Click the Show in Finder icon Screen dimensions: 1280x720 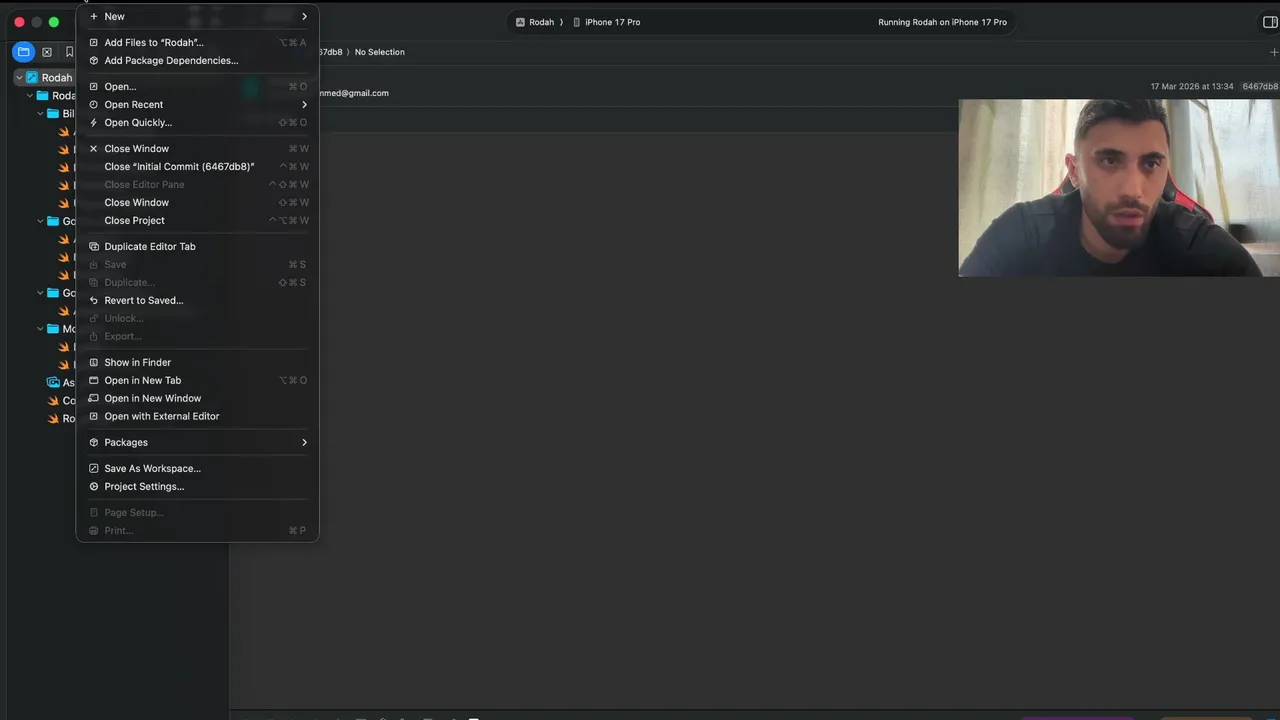click(94, 362)
